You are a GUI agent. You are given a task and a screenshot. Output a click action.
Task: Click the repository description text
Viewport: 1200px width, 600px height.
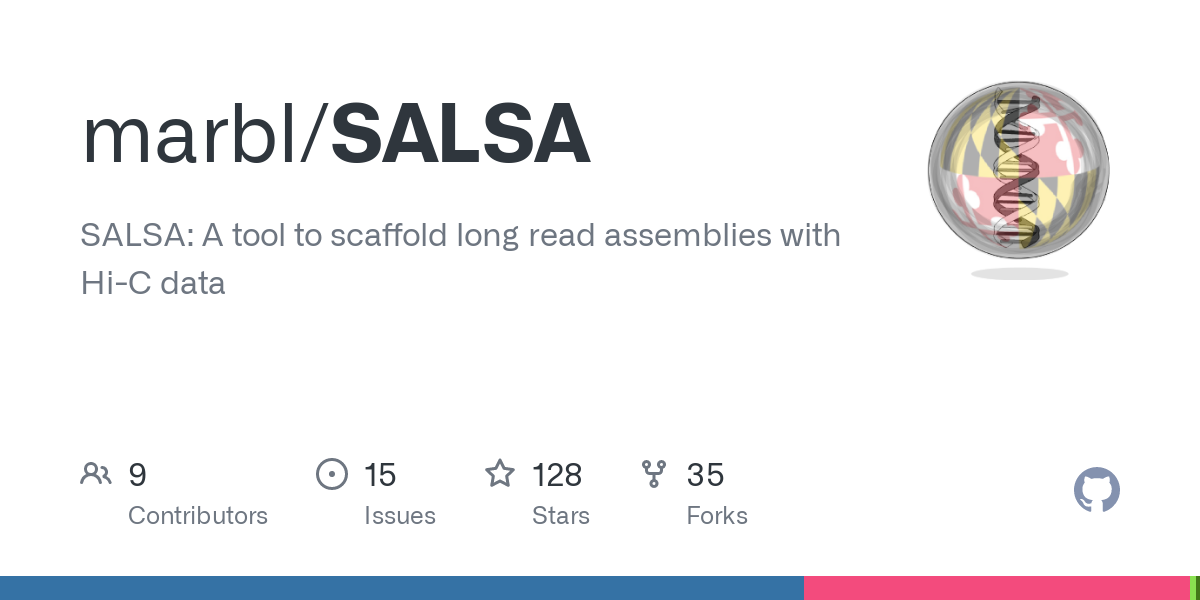click(460, 259)
